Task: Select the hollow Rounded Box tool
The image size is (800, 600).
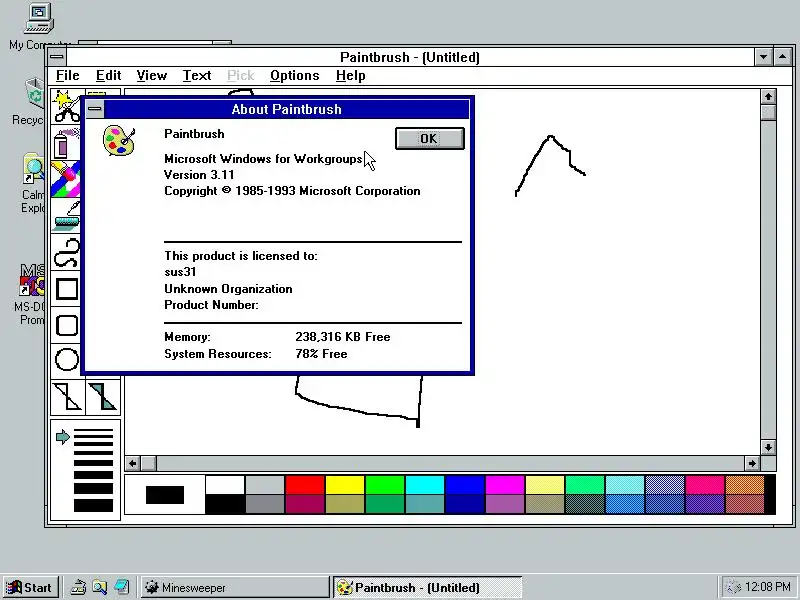Action: tap(67, 325)
